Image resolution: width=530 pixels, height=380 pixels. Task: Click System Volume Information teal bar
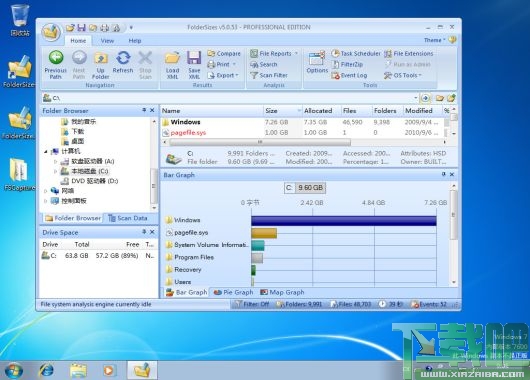[x=258, y=245]
